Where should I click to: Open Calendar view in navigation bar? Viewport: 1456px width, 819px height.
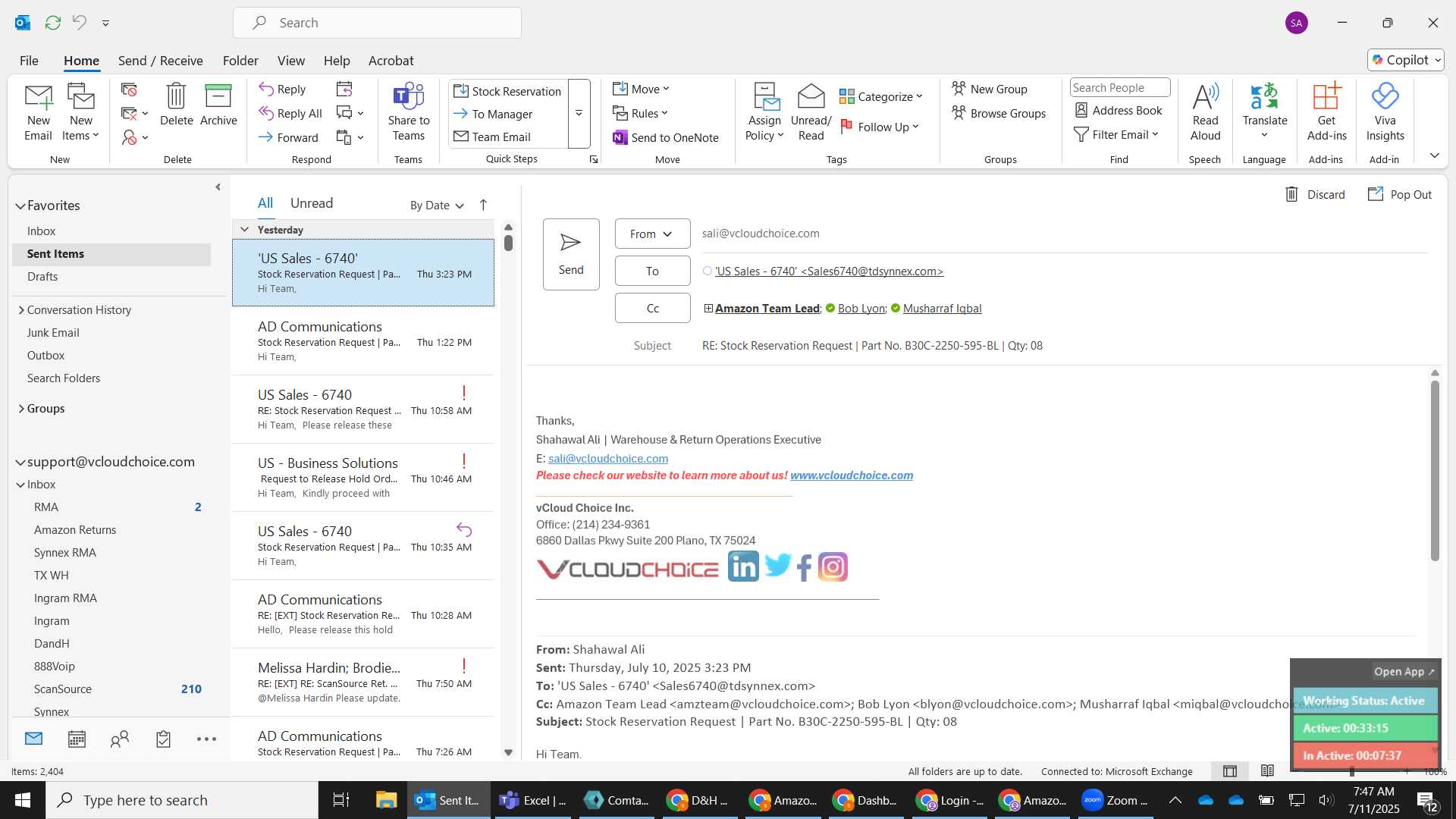[x=77, y=739]
